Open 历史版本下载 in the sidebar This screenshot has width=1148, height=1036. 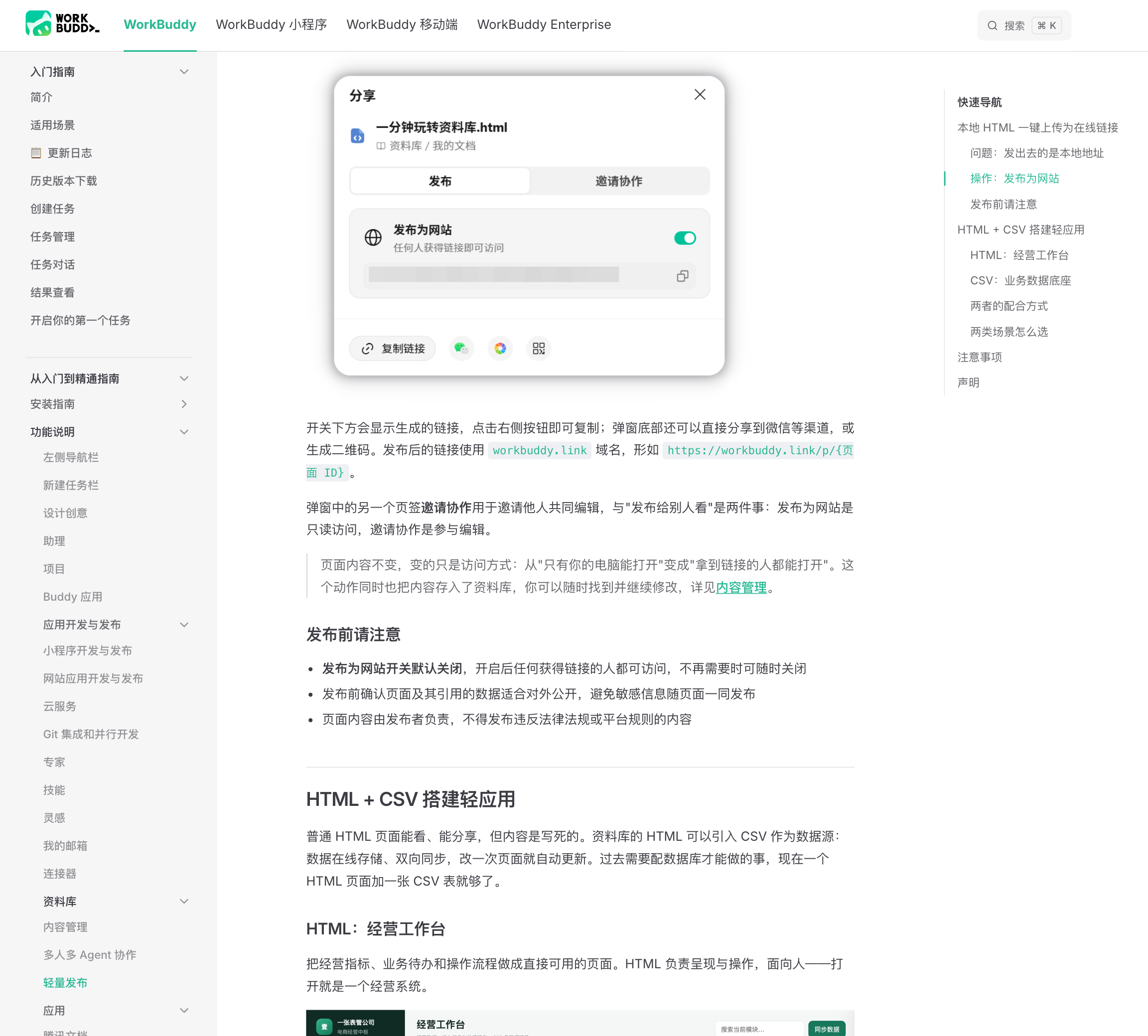point(64,181)
